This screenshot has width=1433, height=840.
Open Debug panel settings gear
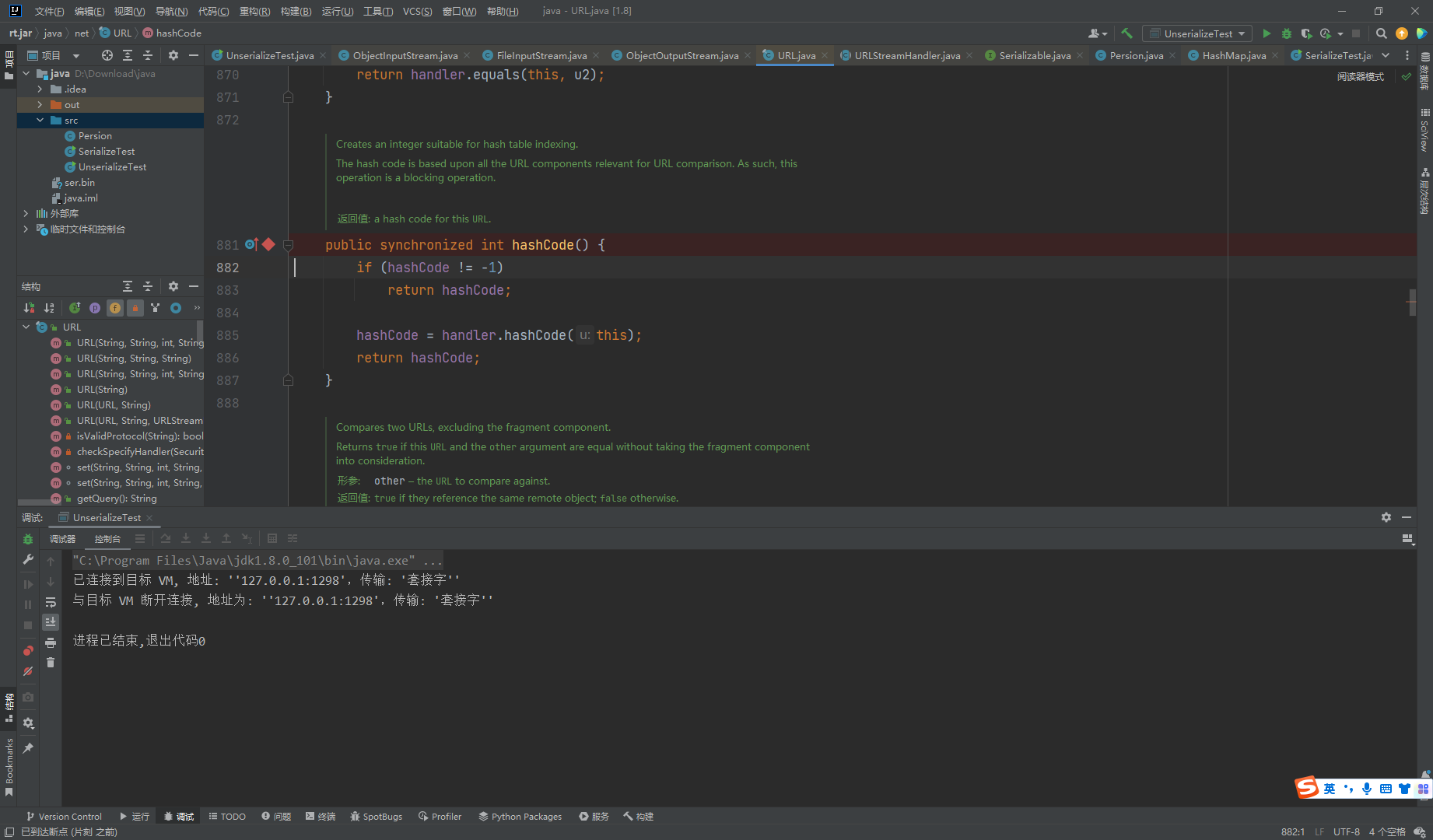click(x=1386, y=517)
